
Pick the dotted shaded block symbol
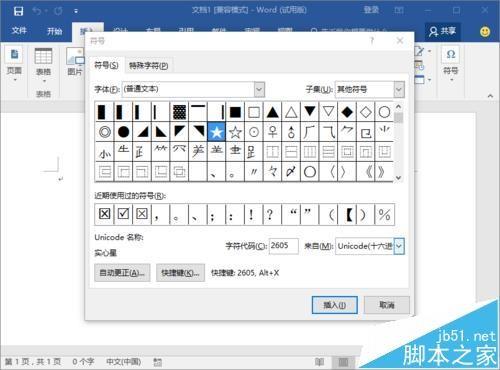coord(179,112)
